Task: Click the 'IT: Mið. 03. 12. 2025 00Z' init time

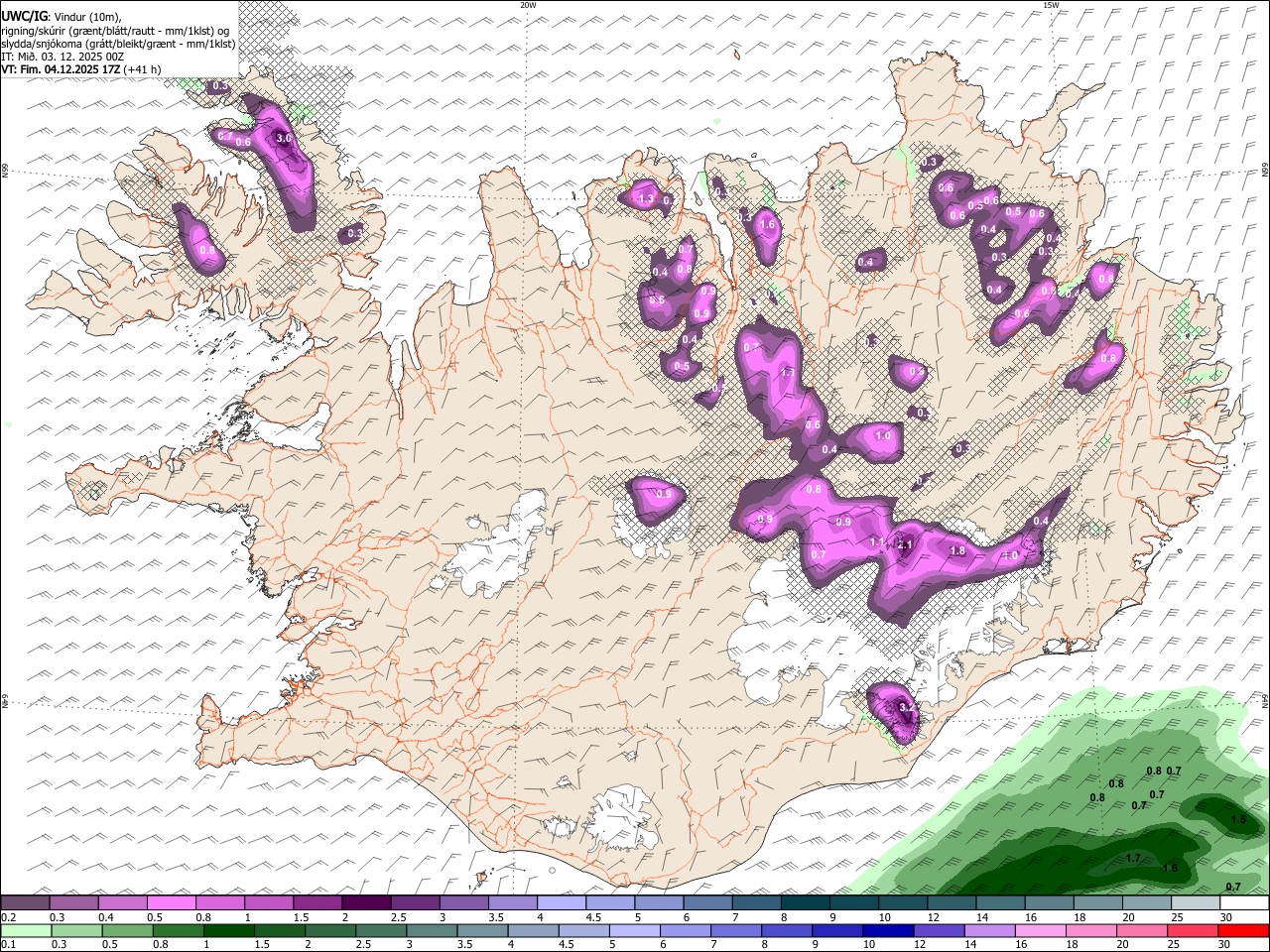Action: 63,57
